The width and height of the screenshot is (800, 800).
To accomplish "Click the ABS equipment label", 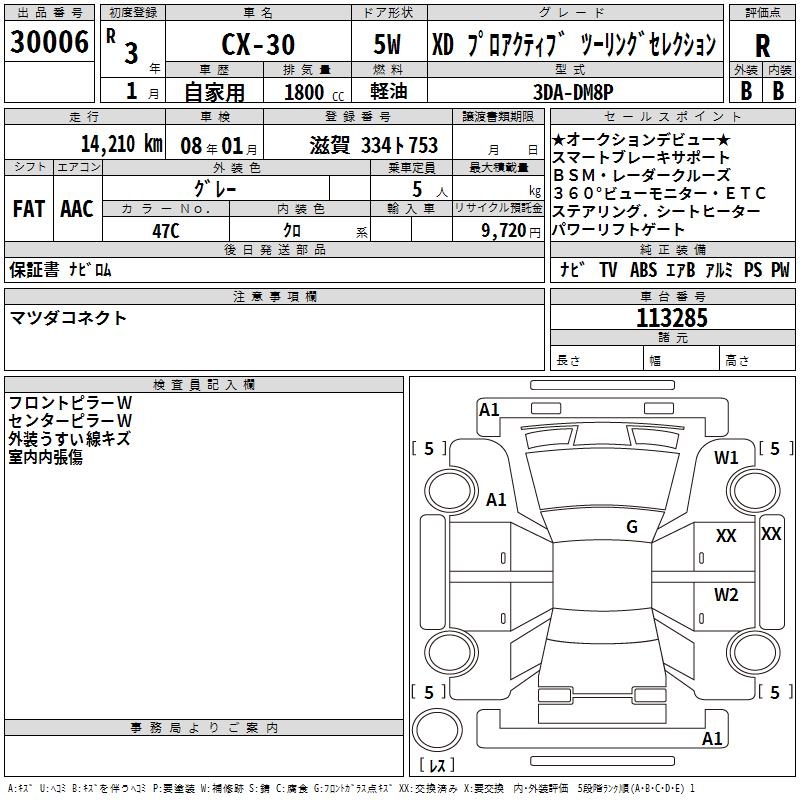I will (643, 269).
